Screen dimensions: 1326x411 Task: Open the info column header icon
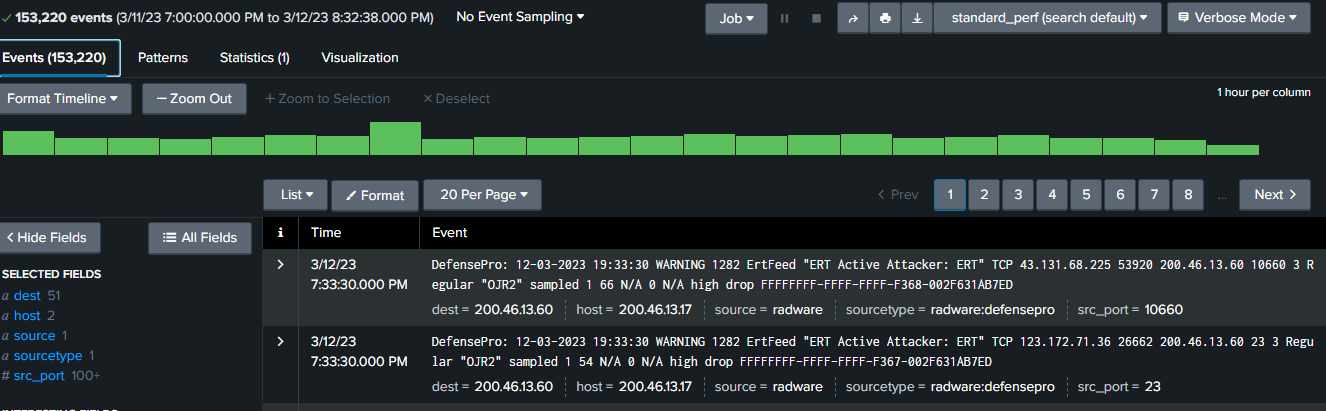pyautogui.click(x=280, y=233)
